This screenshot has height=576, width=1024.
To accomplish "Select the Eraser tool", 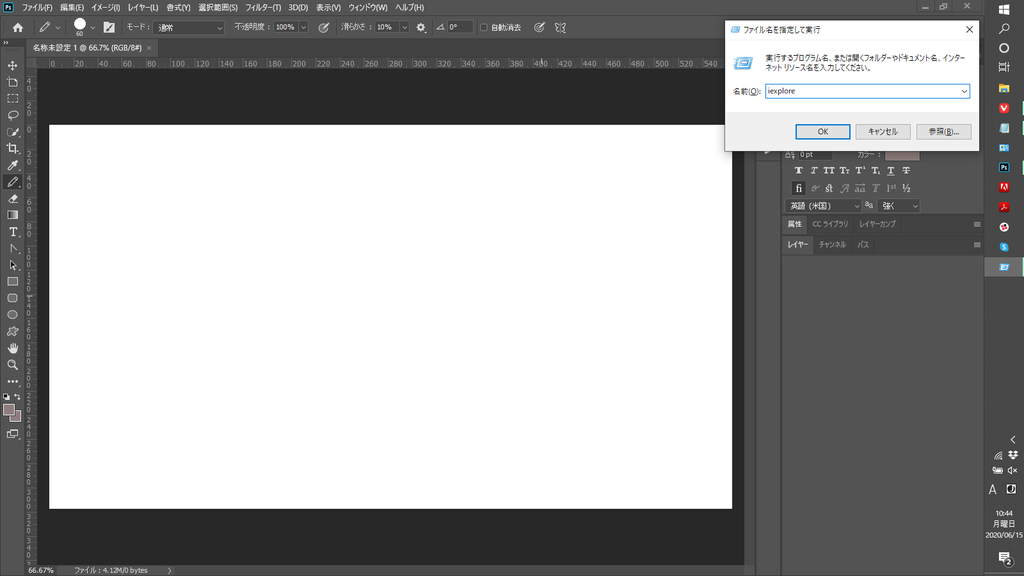I will (x=13, y=198).
